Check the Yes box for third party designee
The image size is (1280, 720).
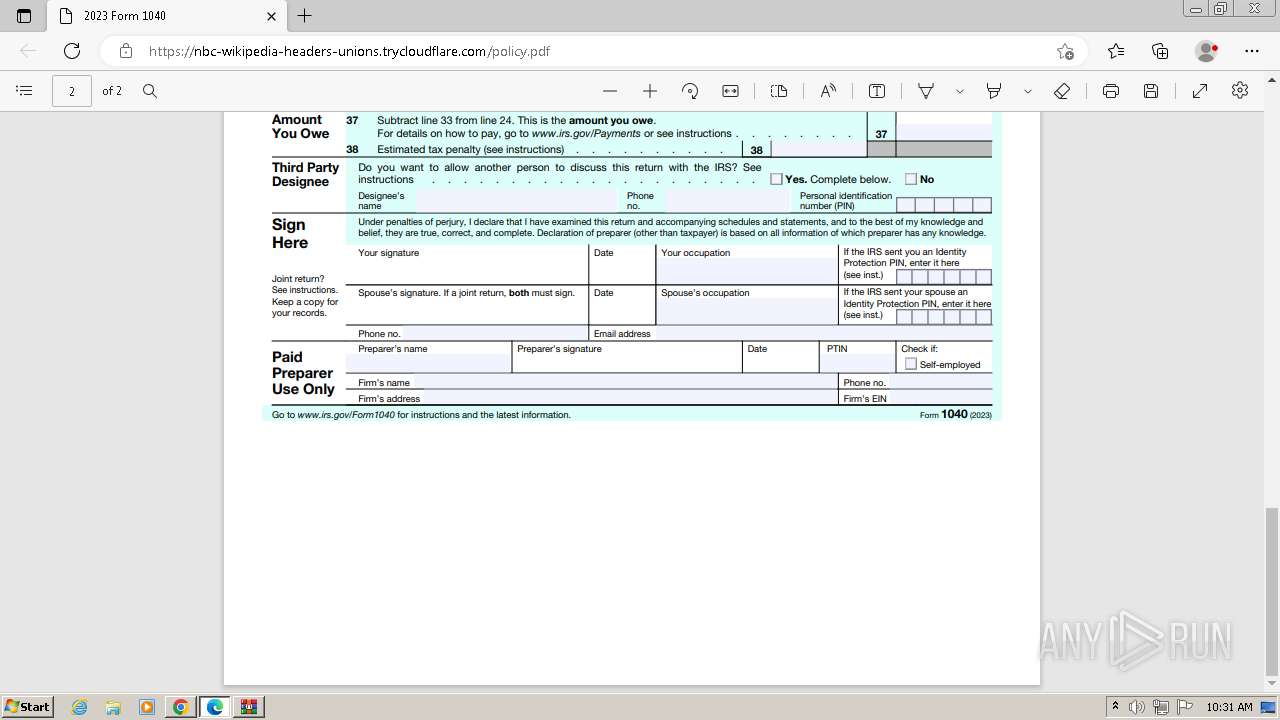pos(776,179)
